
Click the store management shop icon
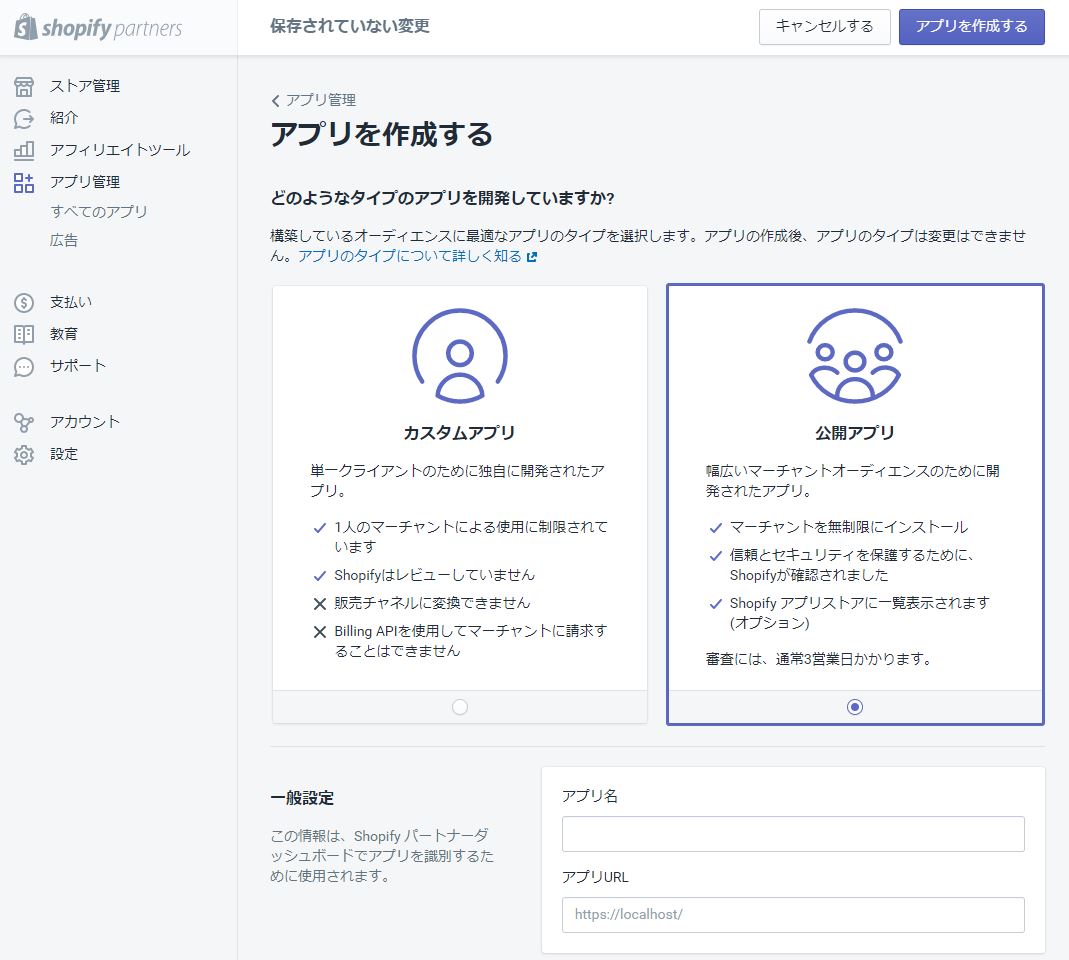[x=24, y=86]
